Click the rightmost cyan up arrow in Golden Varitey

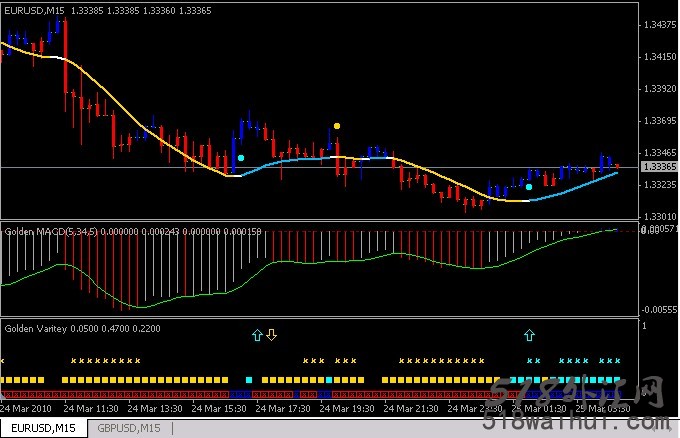coord(529,335)
